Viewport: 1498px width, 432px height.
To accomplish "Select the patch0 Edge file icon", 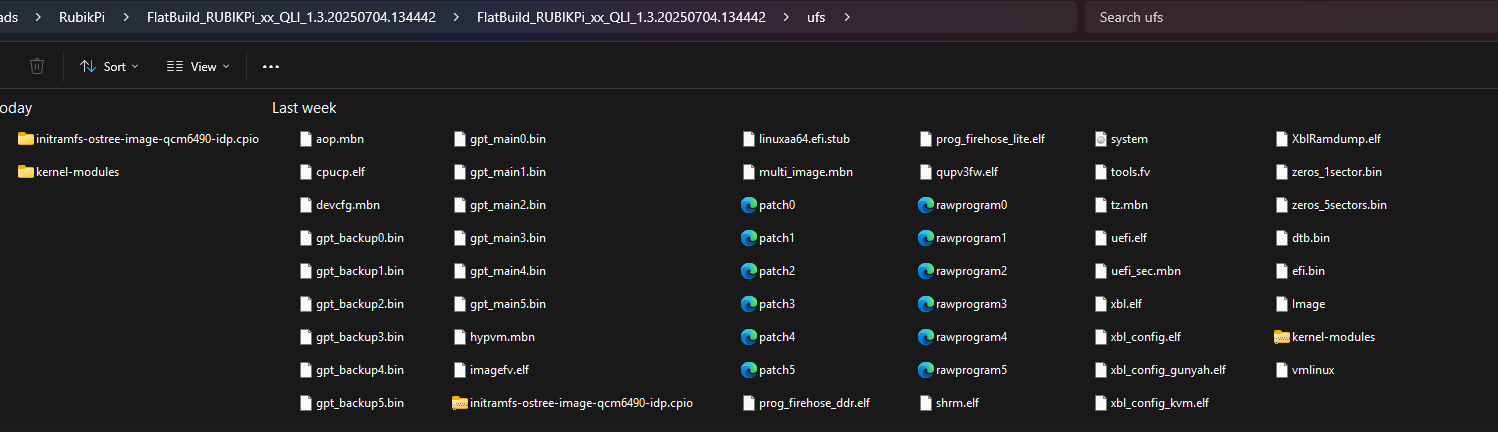I will click(749, 205).
